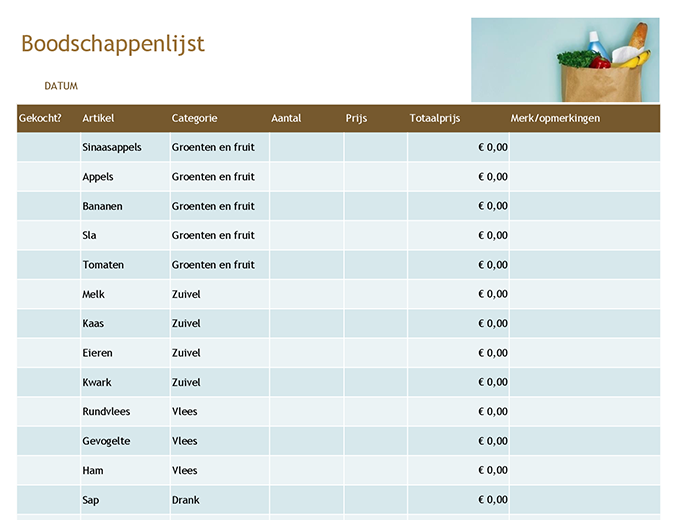Screen dimensions: 675x520
Task: Click the grocery bag picture
Action: (x=565, y=60)
